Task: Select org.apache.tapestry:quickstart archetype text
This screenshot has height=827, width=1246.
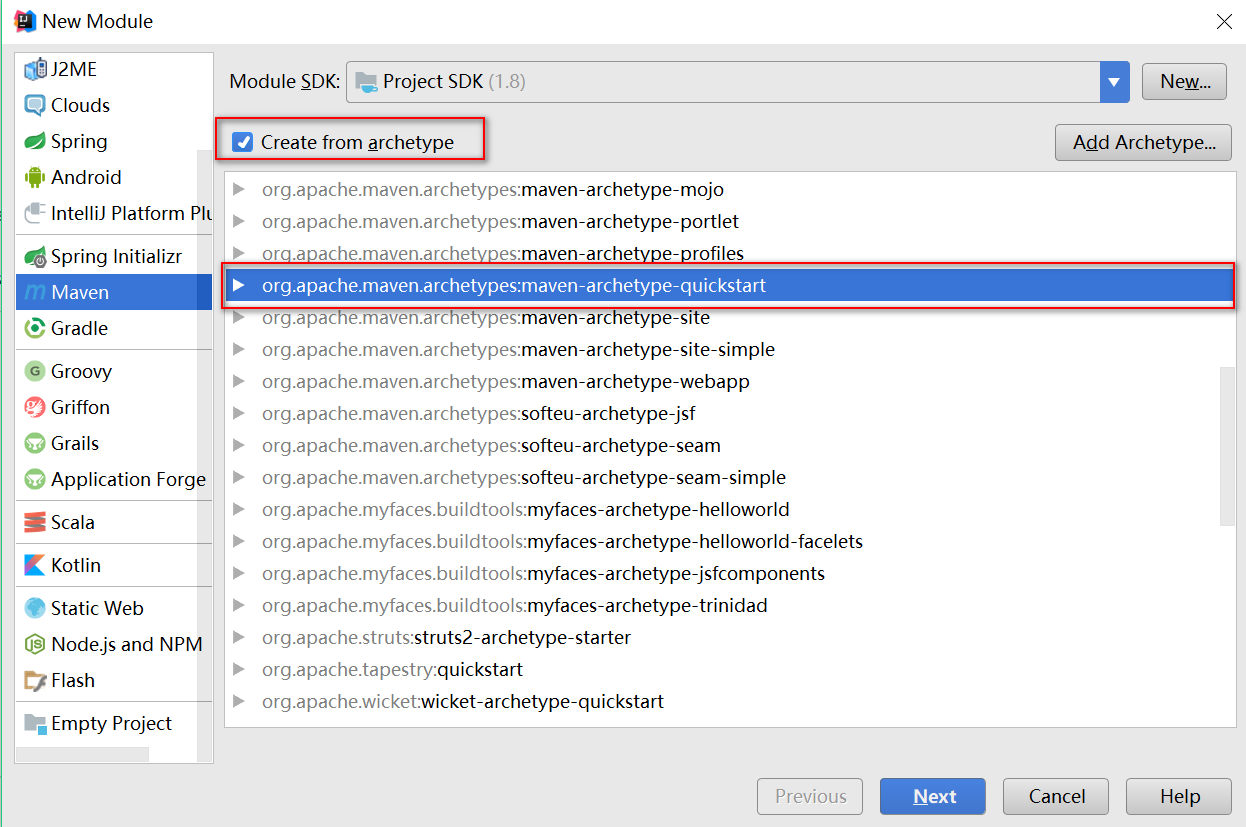Action: (x=392, y=669)
